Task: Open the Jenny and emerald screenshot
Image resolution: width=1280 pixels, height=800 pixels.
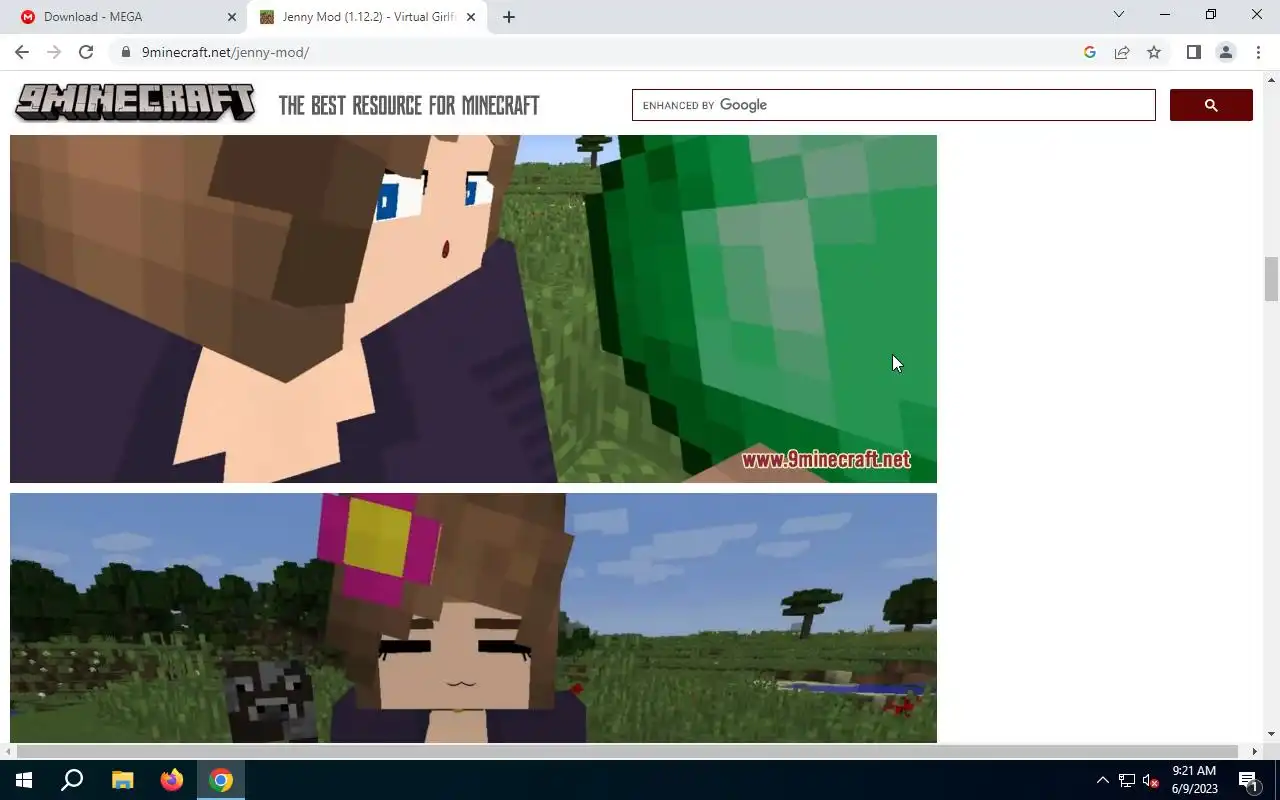Action: (473, 309)
